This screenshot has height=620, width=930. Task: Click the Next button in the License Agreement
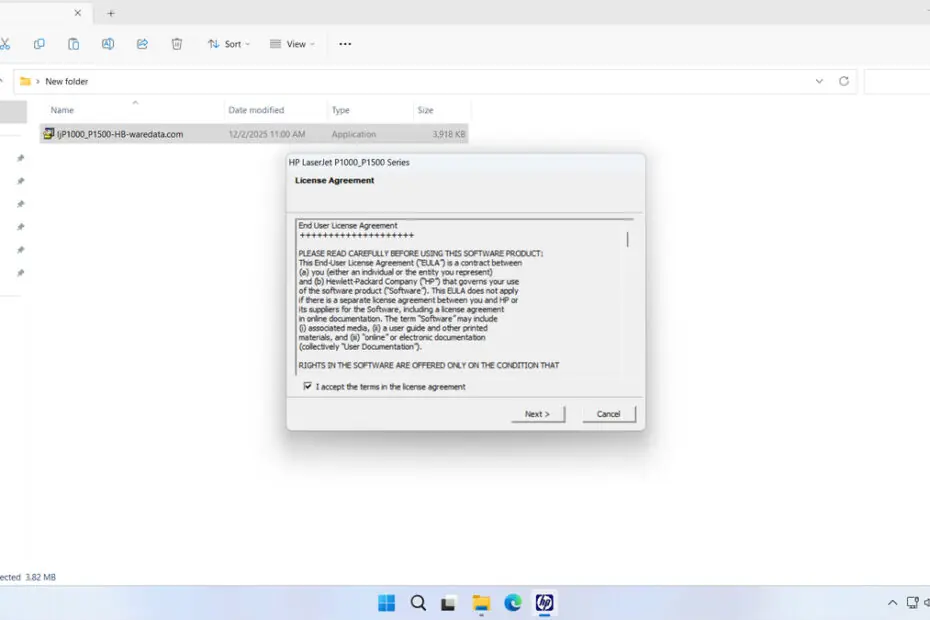coord(538,413)
